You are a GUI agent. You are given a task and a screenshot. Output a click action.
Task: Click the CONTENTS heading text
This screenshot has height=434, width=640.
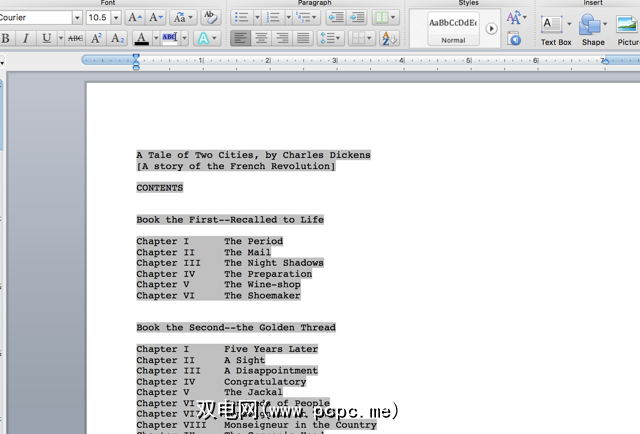[160, 188]
